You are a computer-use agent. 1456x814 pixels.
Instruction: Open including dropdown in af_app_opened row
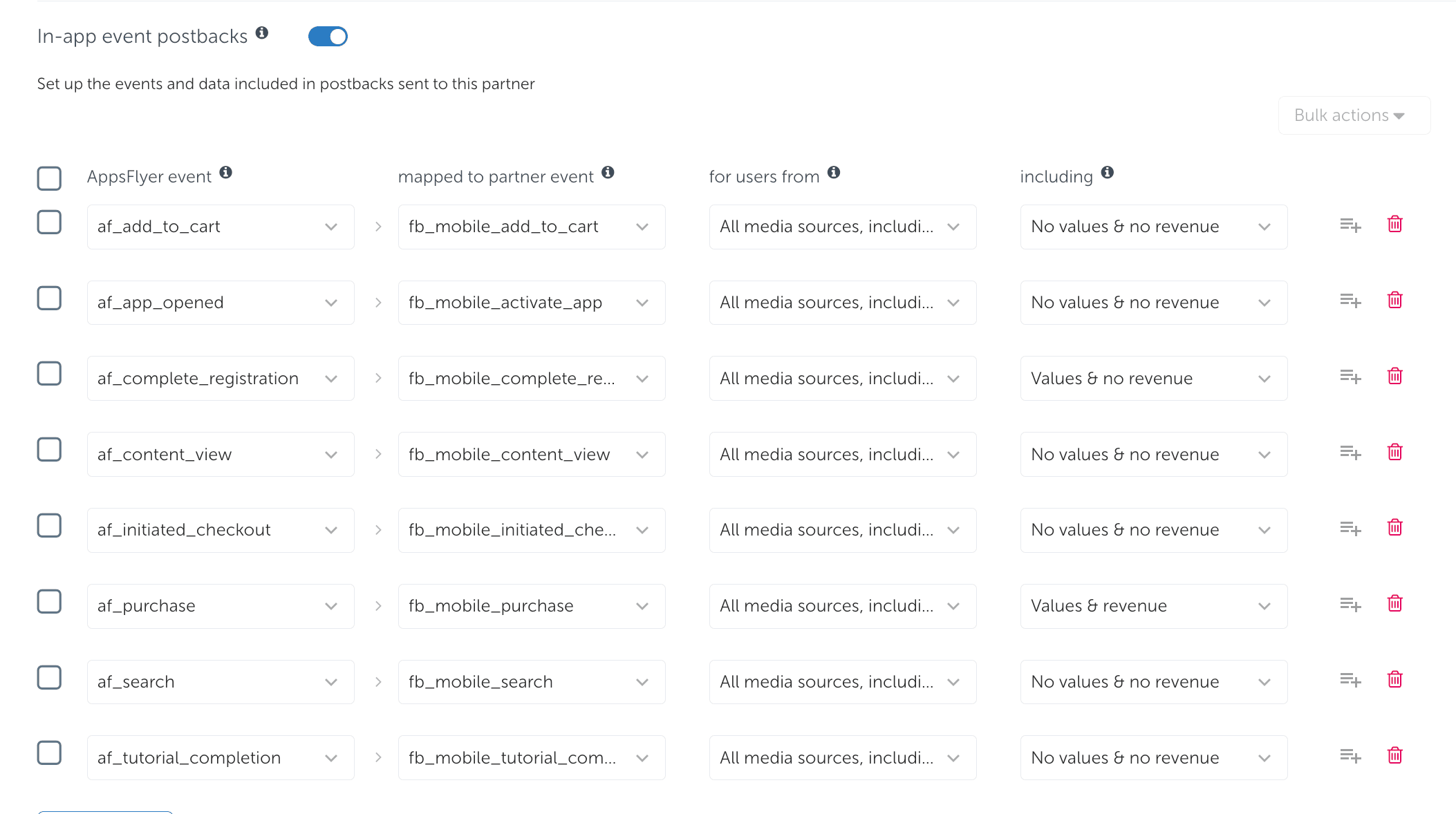[x=1154, y=303]
